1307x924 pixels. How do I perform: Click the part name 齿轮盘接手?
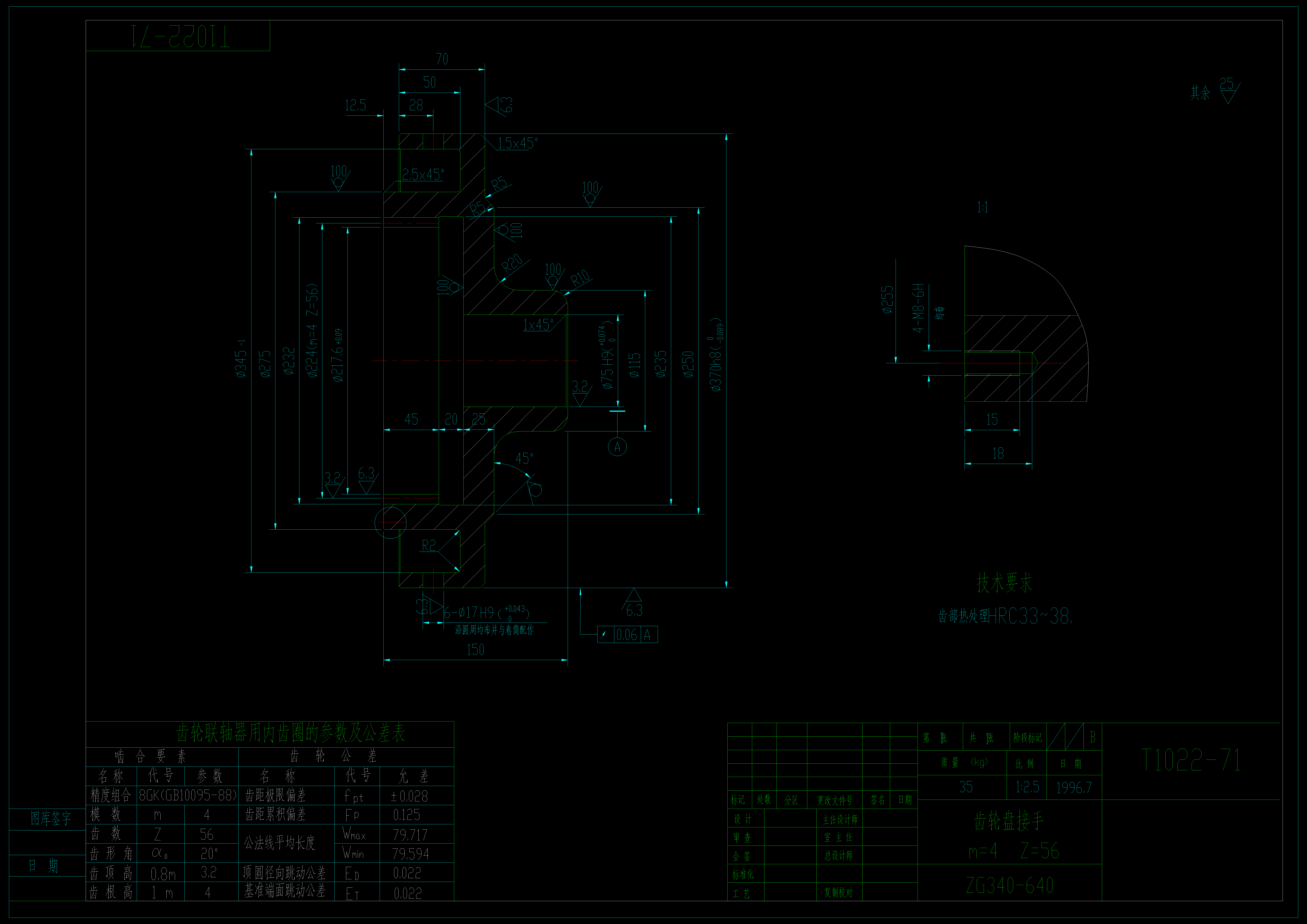click(x=1009, y=821)
